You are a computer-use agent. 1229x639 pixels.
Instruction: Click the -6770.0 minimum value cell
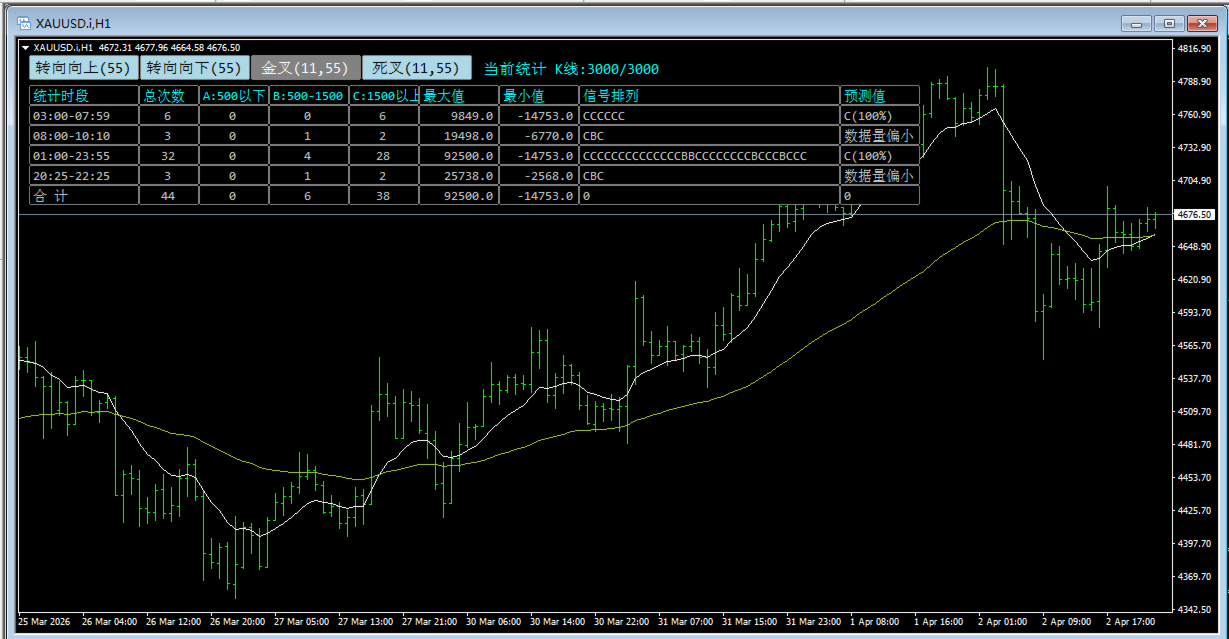click(x=539, y=136)
